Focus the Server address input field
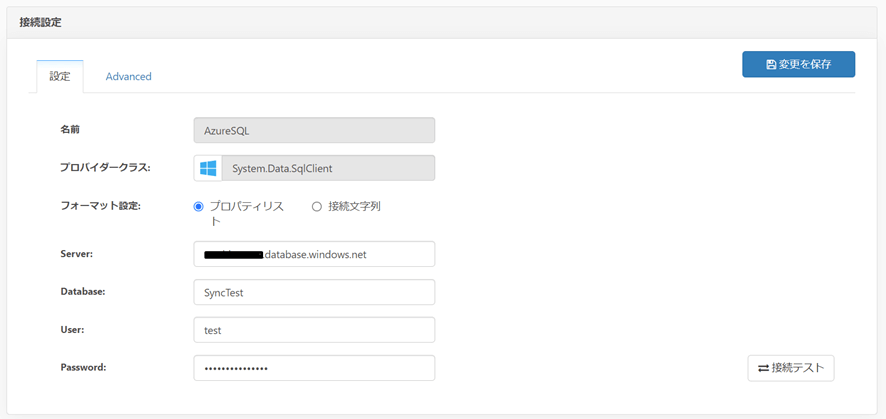 (314, 254)
